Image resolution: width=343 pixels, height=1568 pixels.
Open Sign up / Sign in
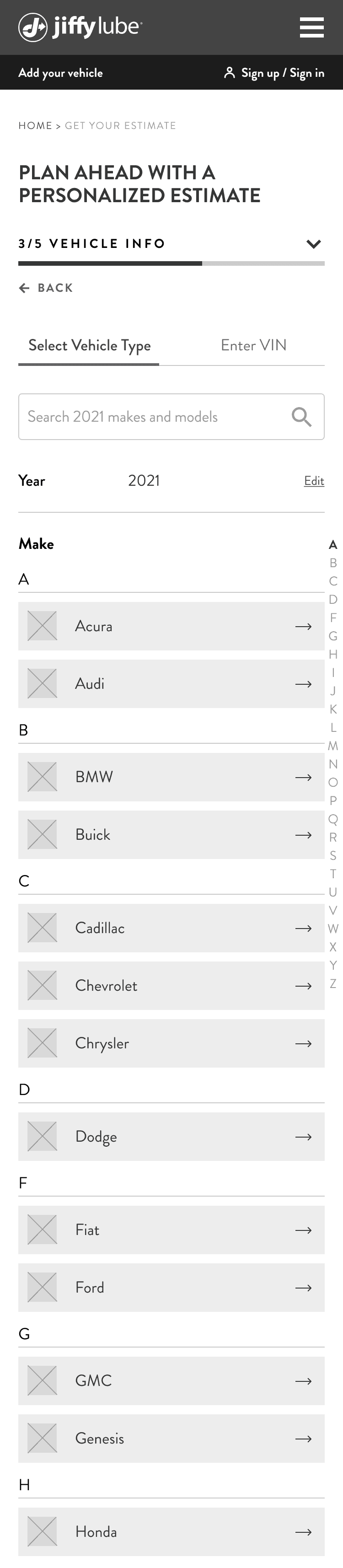(x=282, y=73)
